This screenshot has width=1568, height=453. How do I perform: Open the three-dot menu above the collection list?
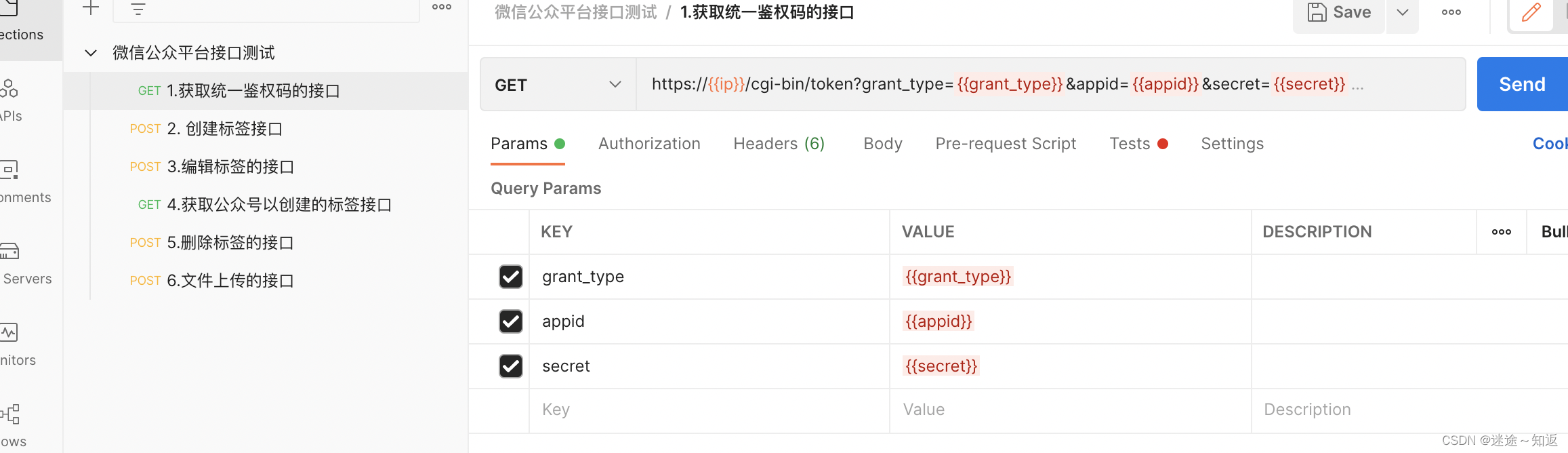(x=442, y=7)
